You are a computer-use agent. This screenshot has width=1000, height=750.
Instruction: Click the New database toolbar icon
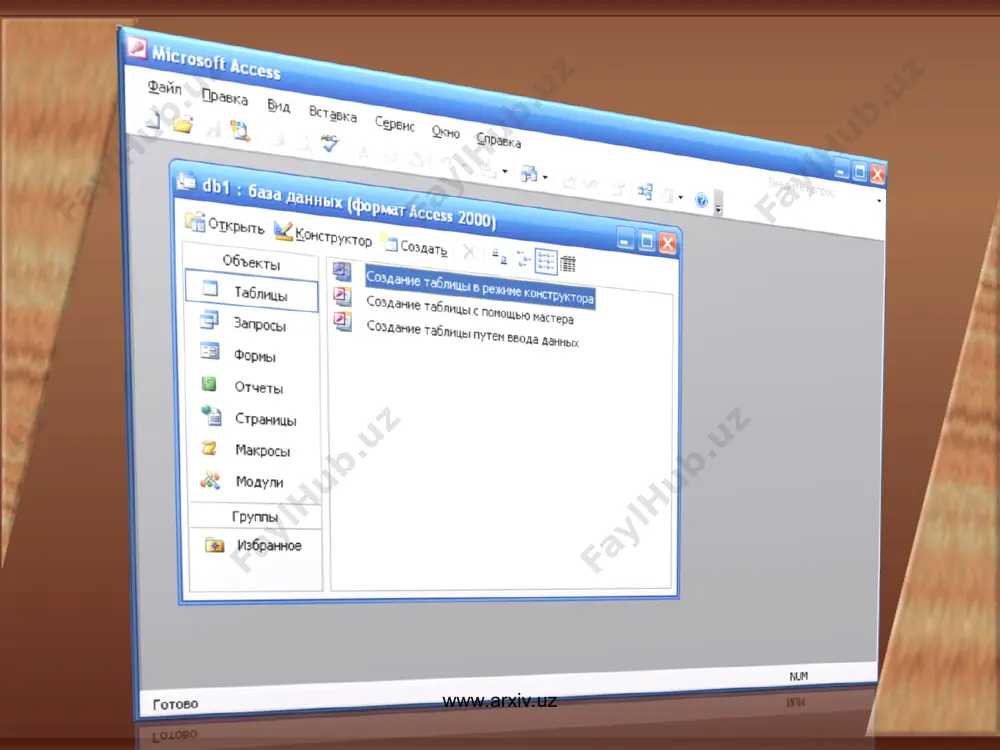coord(153,119)
